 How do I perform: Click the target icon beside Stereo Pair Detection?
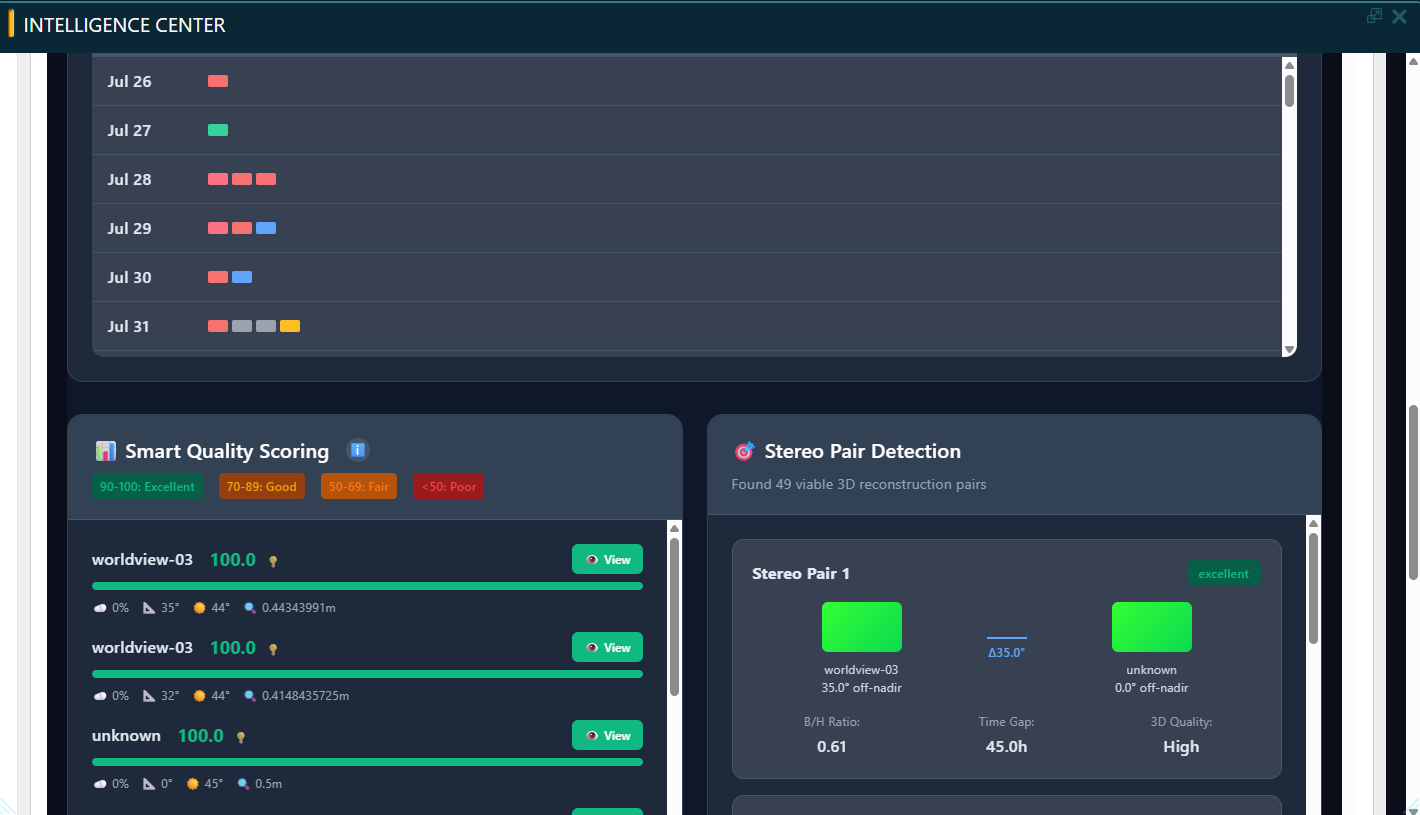click(744, 452)
